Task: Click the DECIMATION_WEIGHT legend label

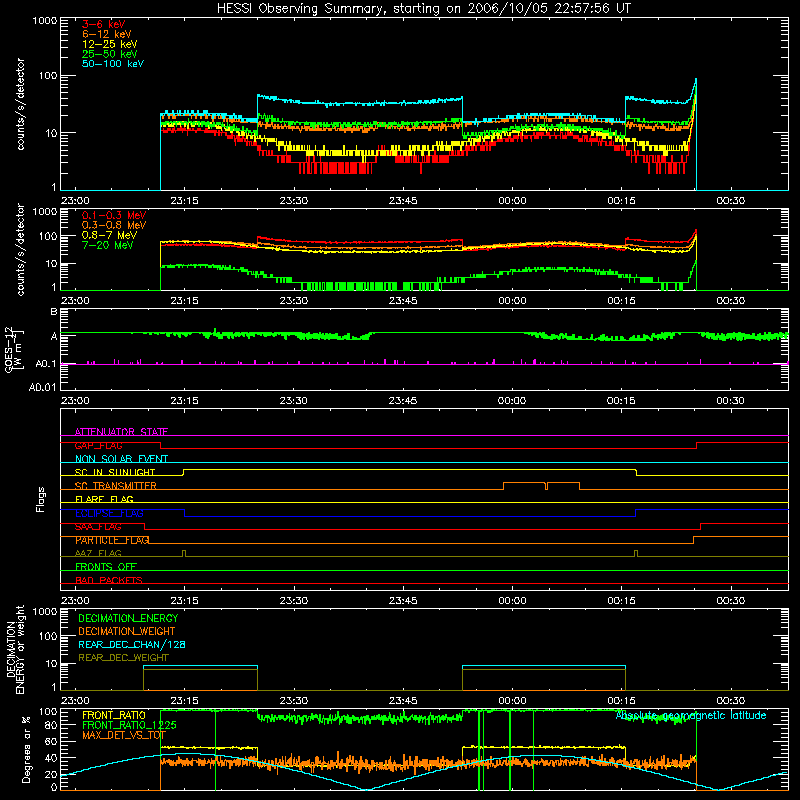Action: [x=127, y=631]
